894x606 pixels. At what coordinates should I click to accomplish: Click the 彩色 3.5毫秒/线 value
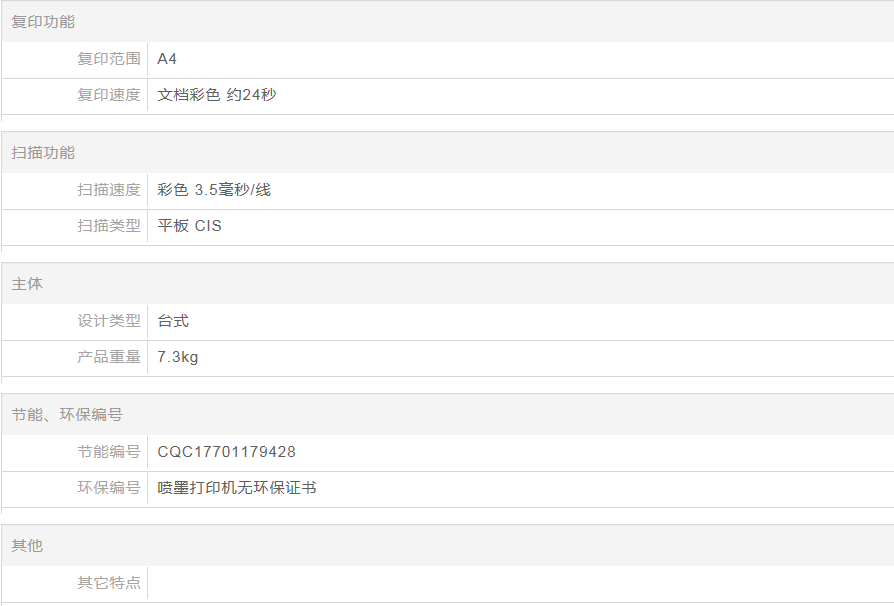pos(214,190)
